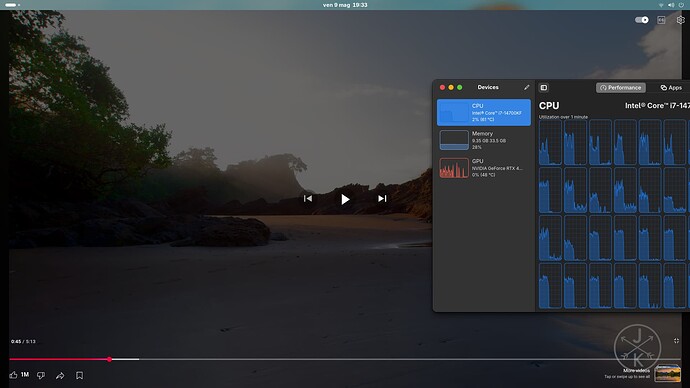
Task: Click the 1M likes count
Action: [x=25, y=375]
